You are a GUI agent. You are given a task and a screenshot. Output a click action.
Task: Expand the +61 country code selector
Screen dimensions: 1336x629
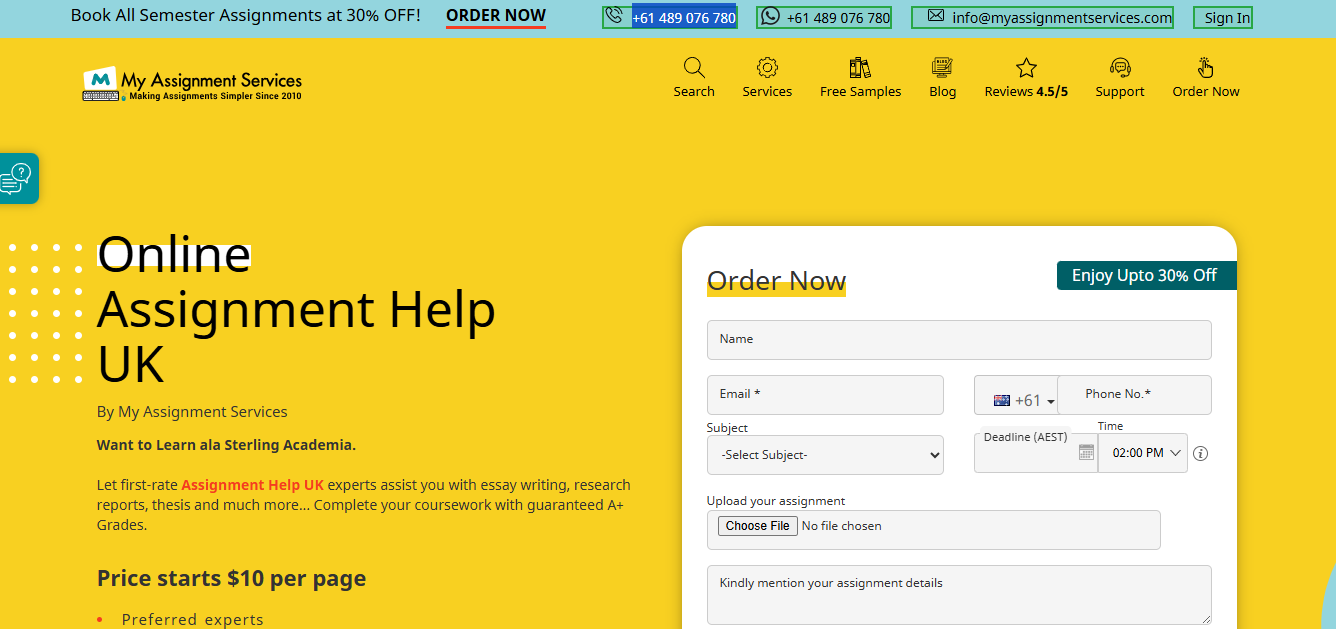click(1025, 400)
